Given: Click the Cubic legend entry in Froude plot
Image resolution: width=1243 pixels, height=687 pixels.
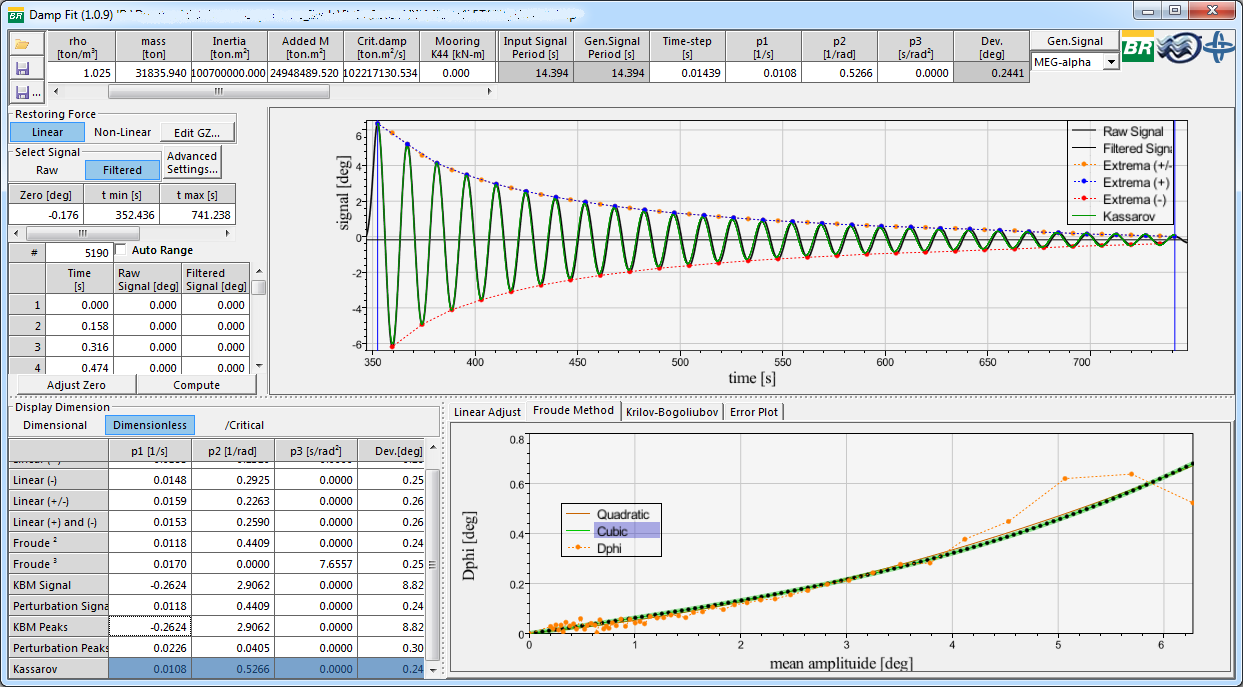Looking at the screenshot, I should 611,531.
